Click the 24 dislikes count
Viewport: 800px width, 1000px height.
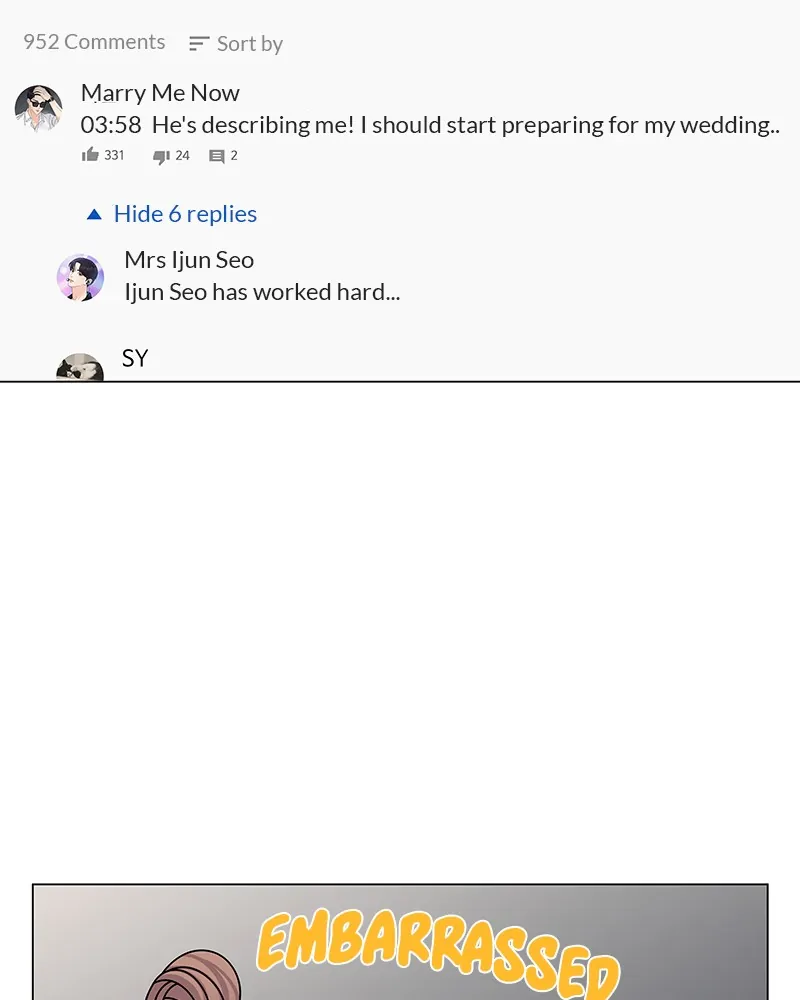182,156
